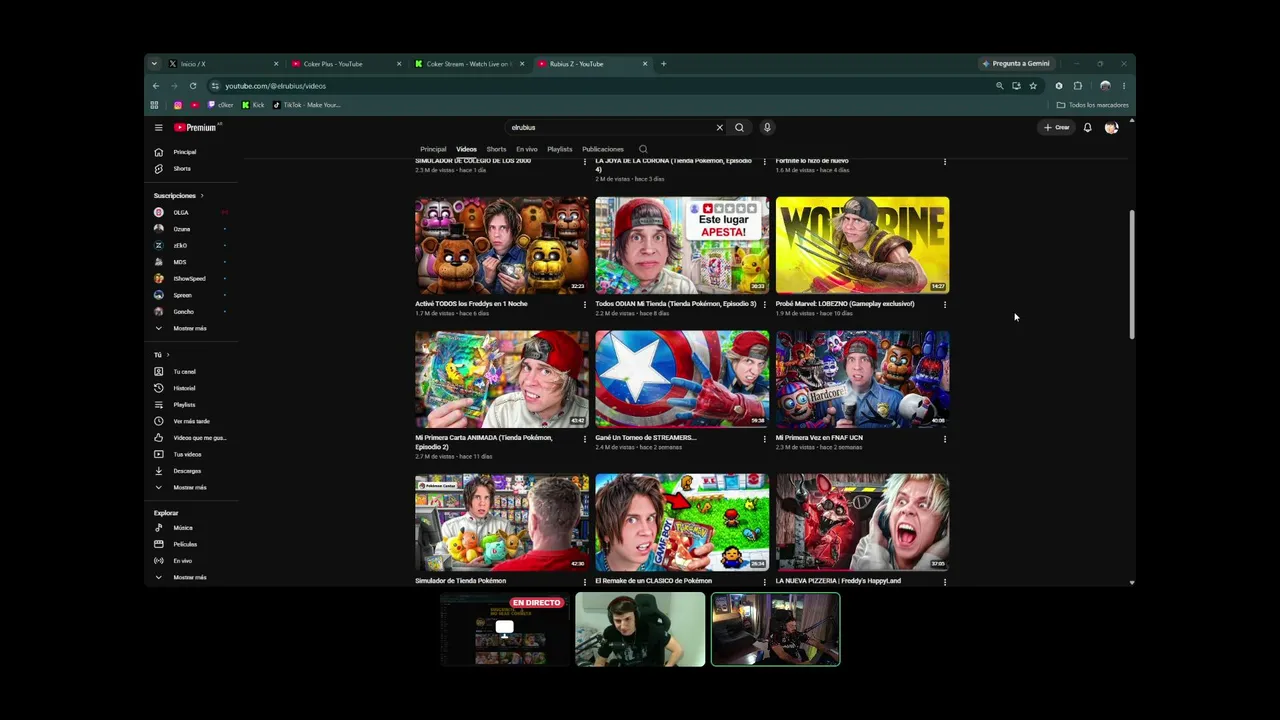Expand the Suscripciones section header
The width and height of the screenshot is (1280, 720).
click(179, 196)
